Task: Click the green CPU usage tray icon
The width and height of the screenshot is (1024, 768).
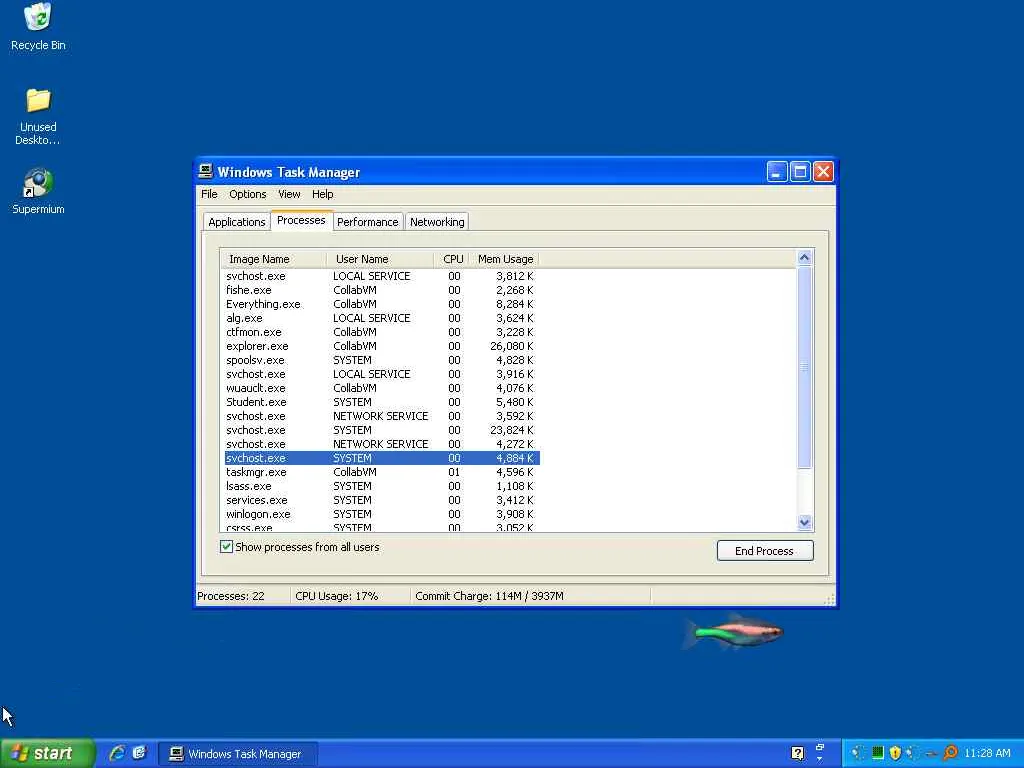Action: click(878, 753)
